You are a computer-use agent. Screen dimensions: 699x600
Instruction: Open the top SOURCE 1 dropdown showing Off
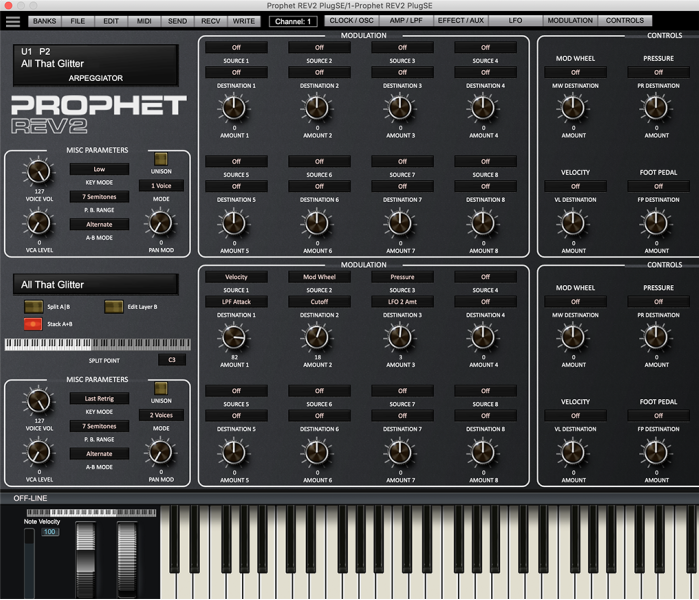coord(236,47)
